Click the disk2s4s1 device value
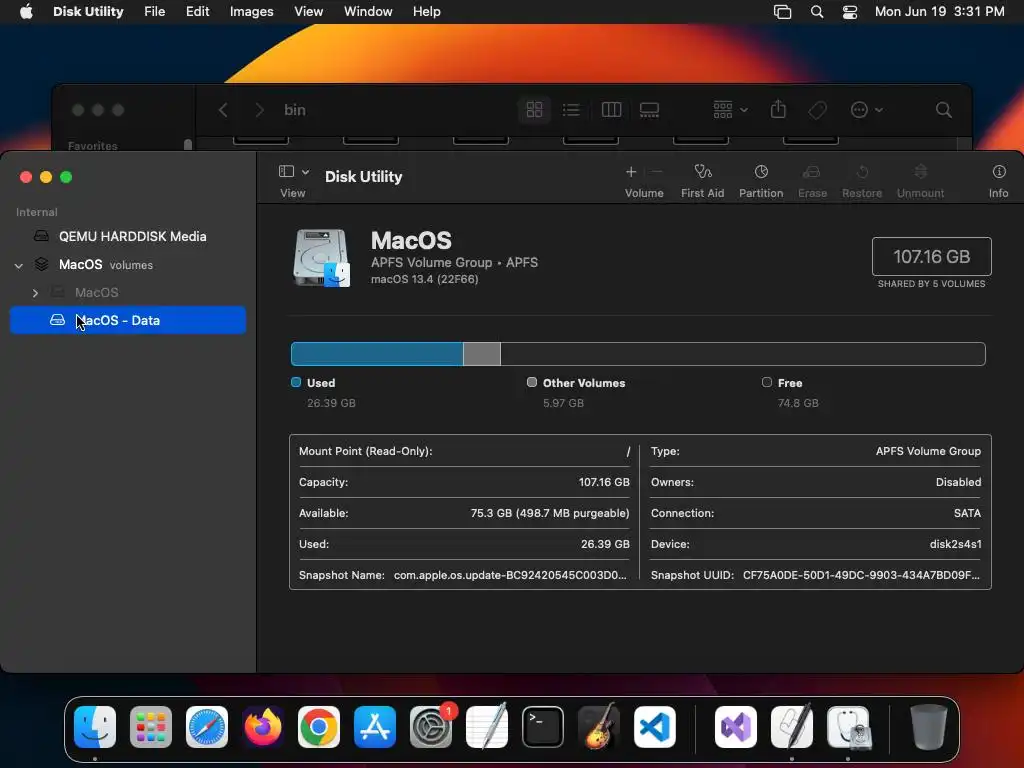The height and width of the screenshot is (768, 1024). click(x=955, y=544)
